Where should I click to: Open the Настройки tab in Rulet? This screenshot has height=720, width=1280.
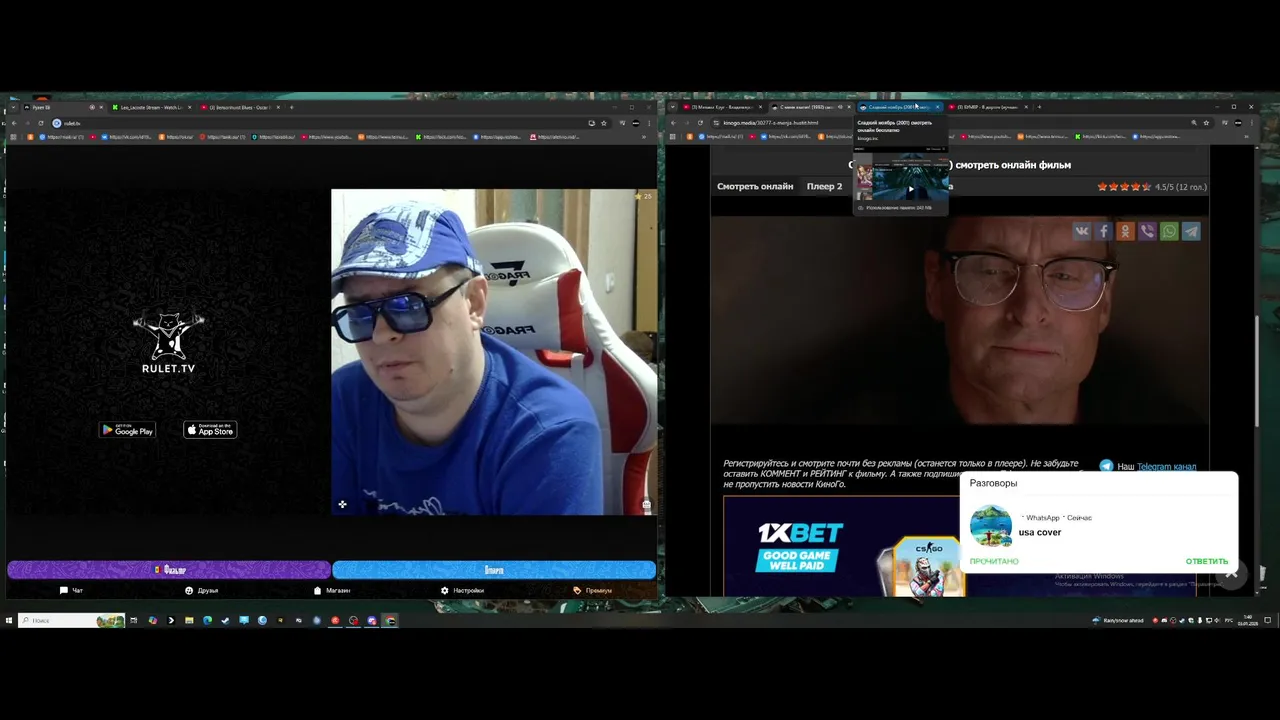click(462, 591)
